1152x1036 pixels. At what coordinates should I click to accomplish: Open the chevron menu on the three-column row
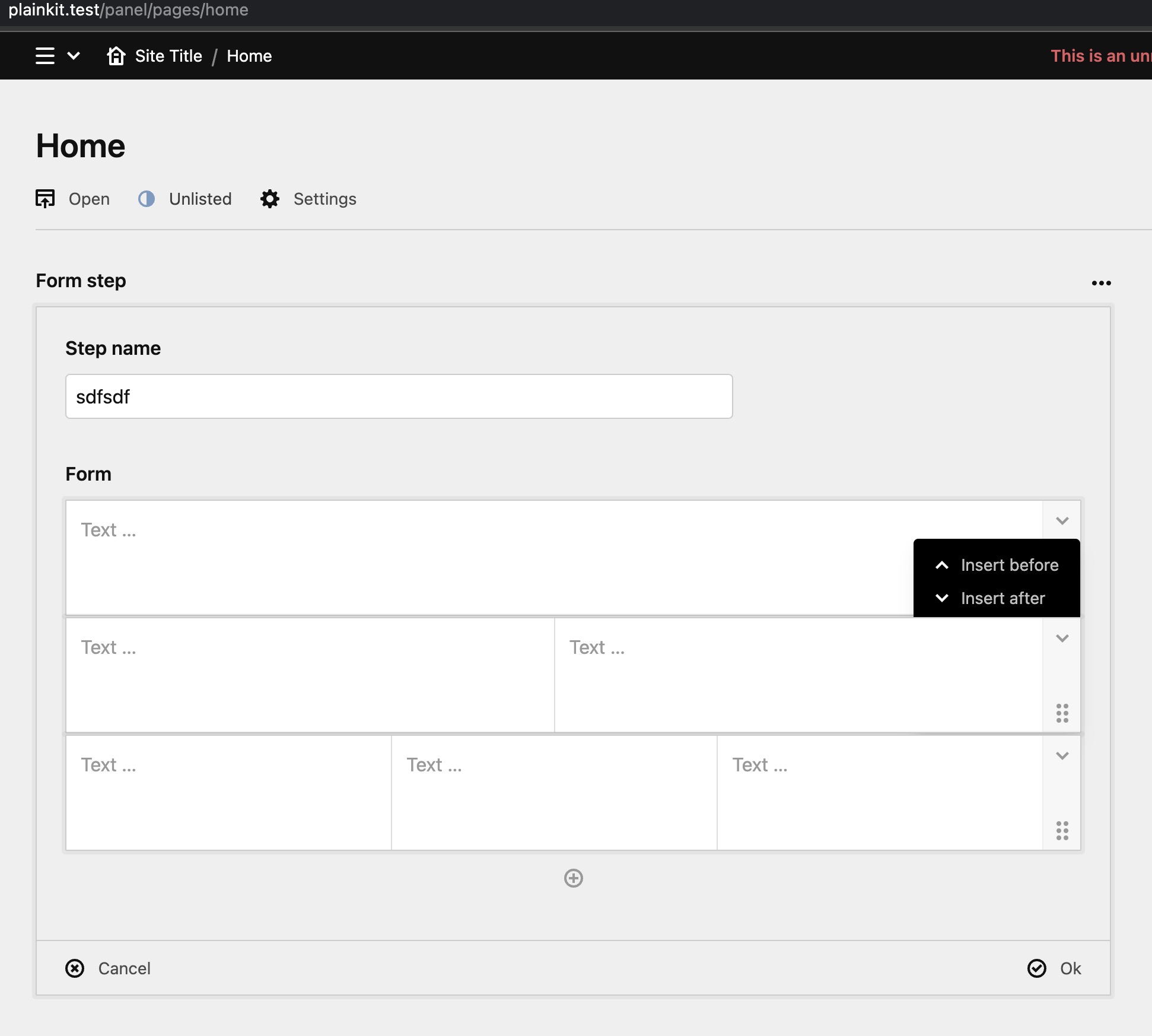point(1062,755)
